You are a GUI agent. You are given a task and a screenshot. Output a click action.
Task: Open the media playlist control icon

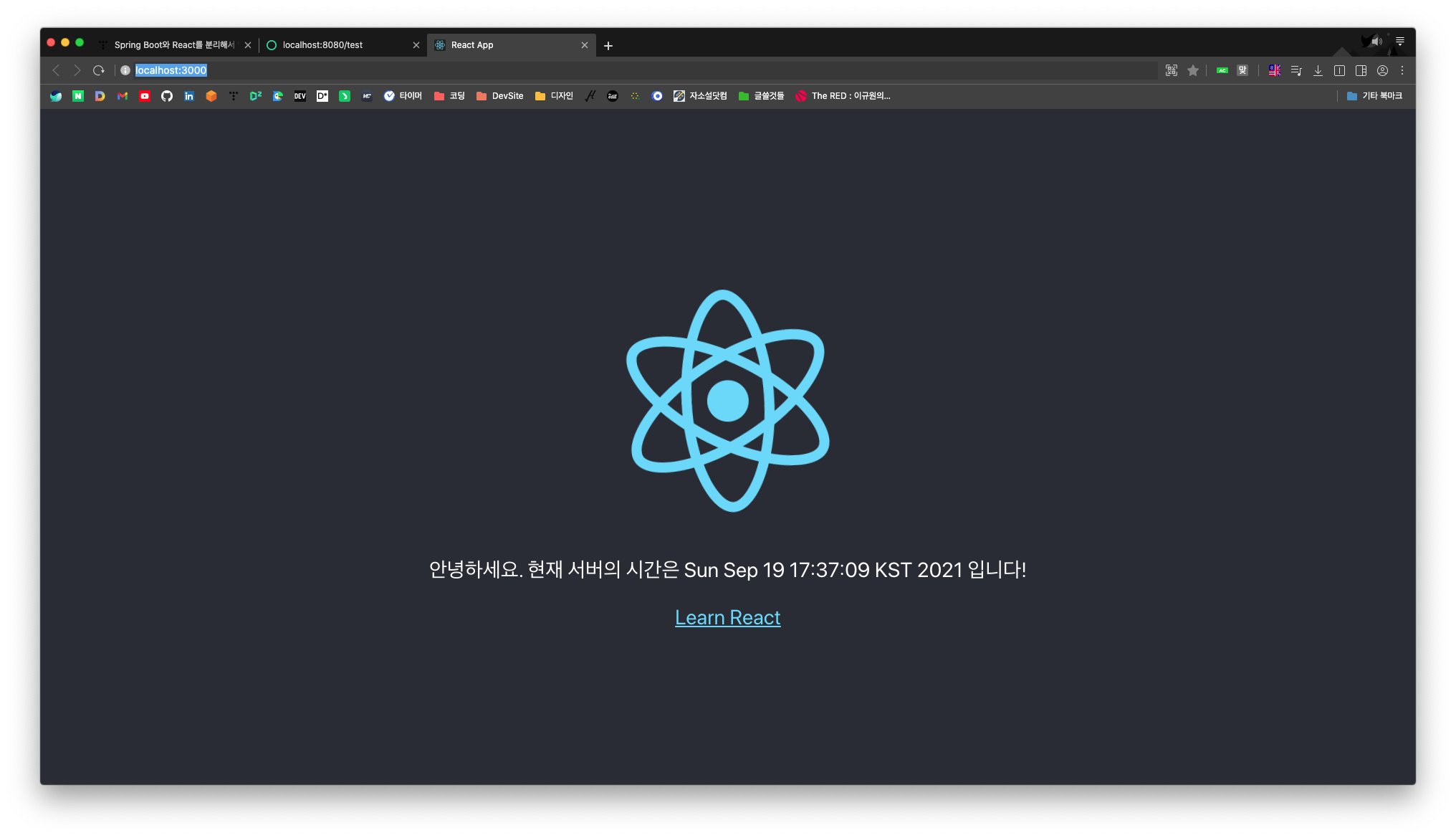tap(1296, 70)
